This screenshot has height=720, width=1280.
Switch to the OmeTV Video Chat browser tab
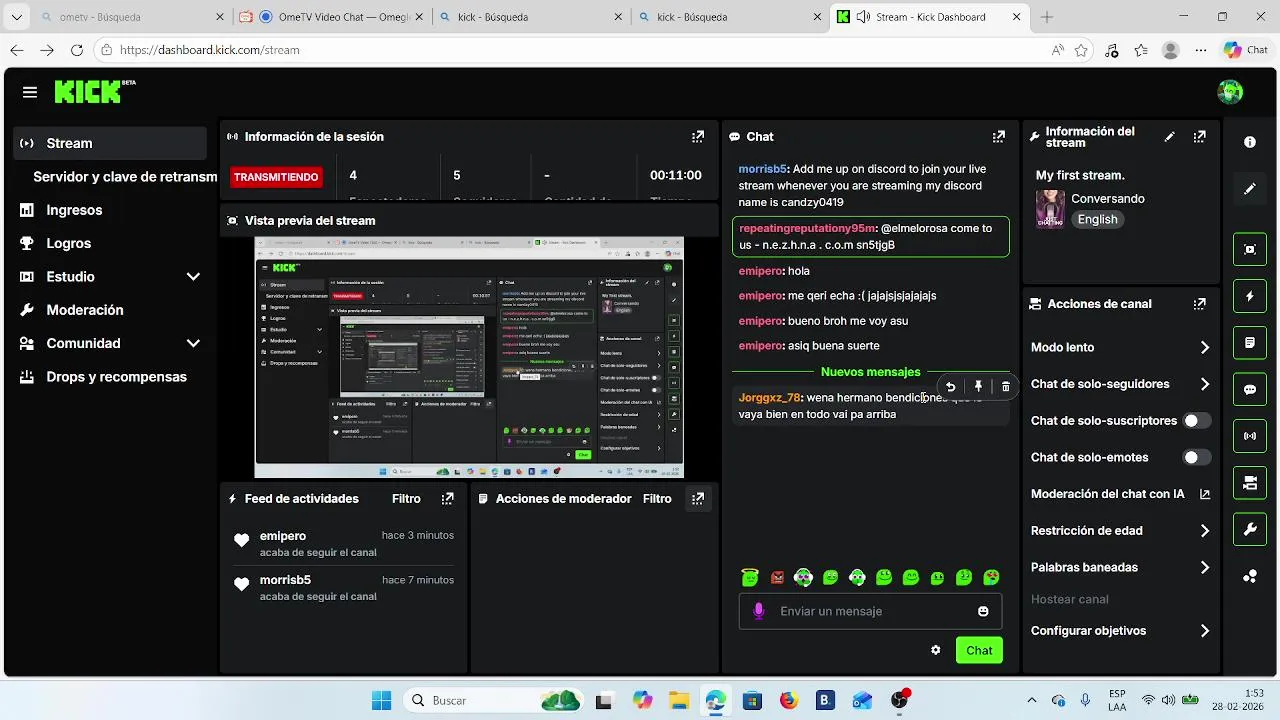tap(330, 17)
